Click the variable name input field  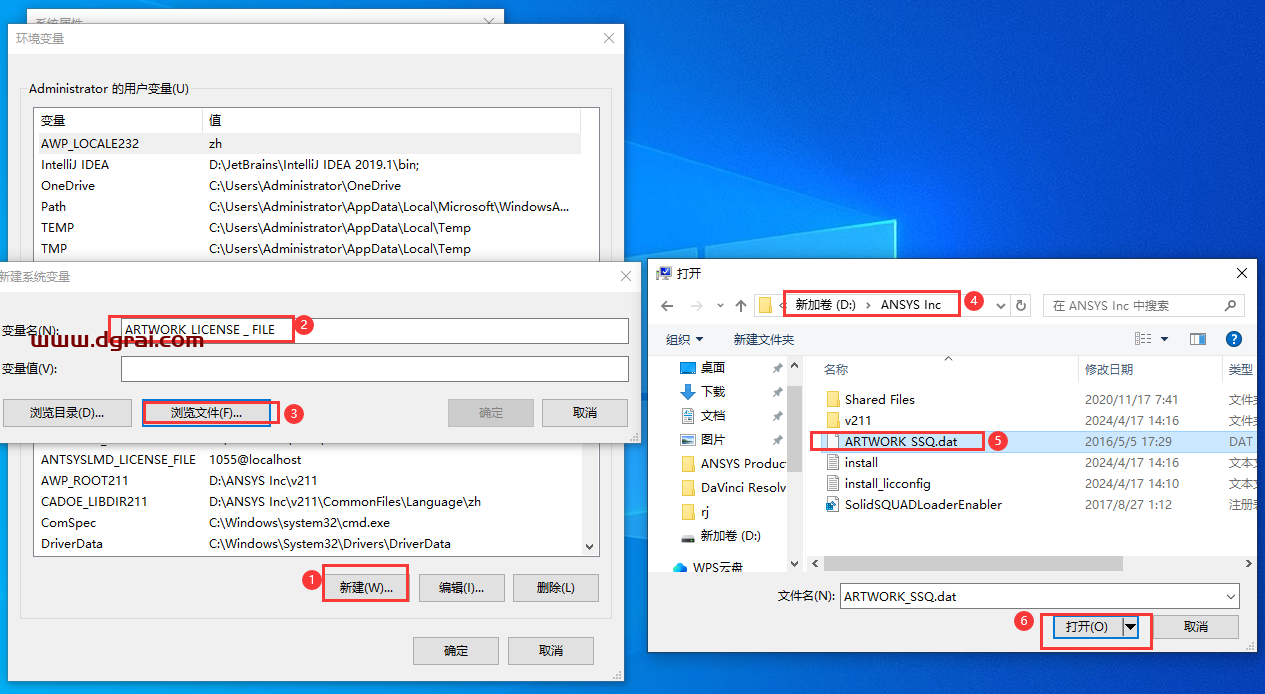[375, 330]
